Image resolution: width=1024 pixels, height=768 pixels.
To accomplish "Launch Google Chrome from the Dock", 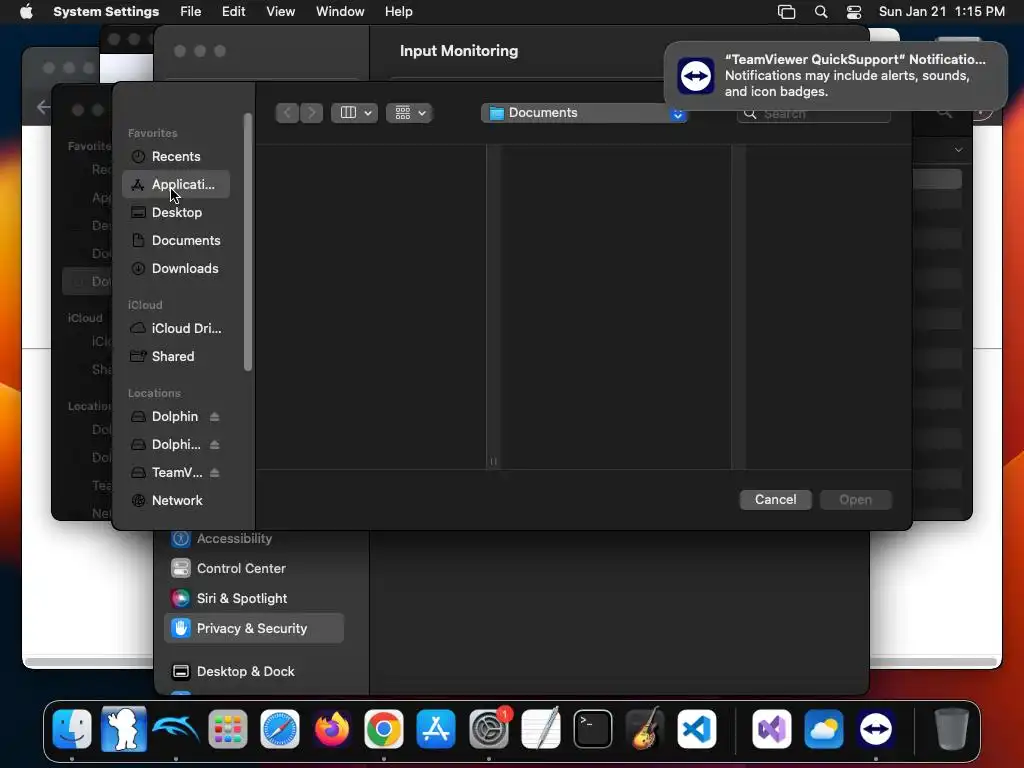I will point(384,729).
